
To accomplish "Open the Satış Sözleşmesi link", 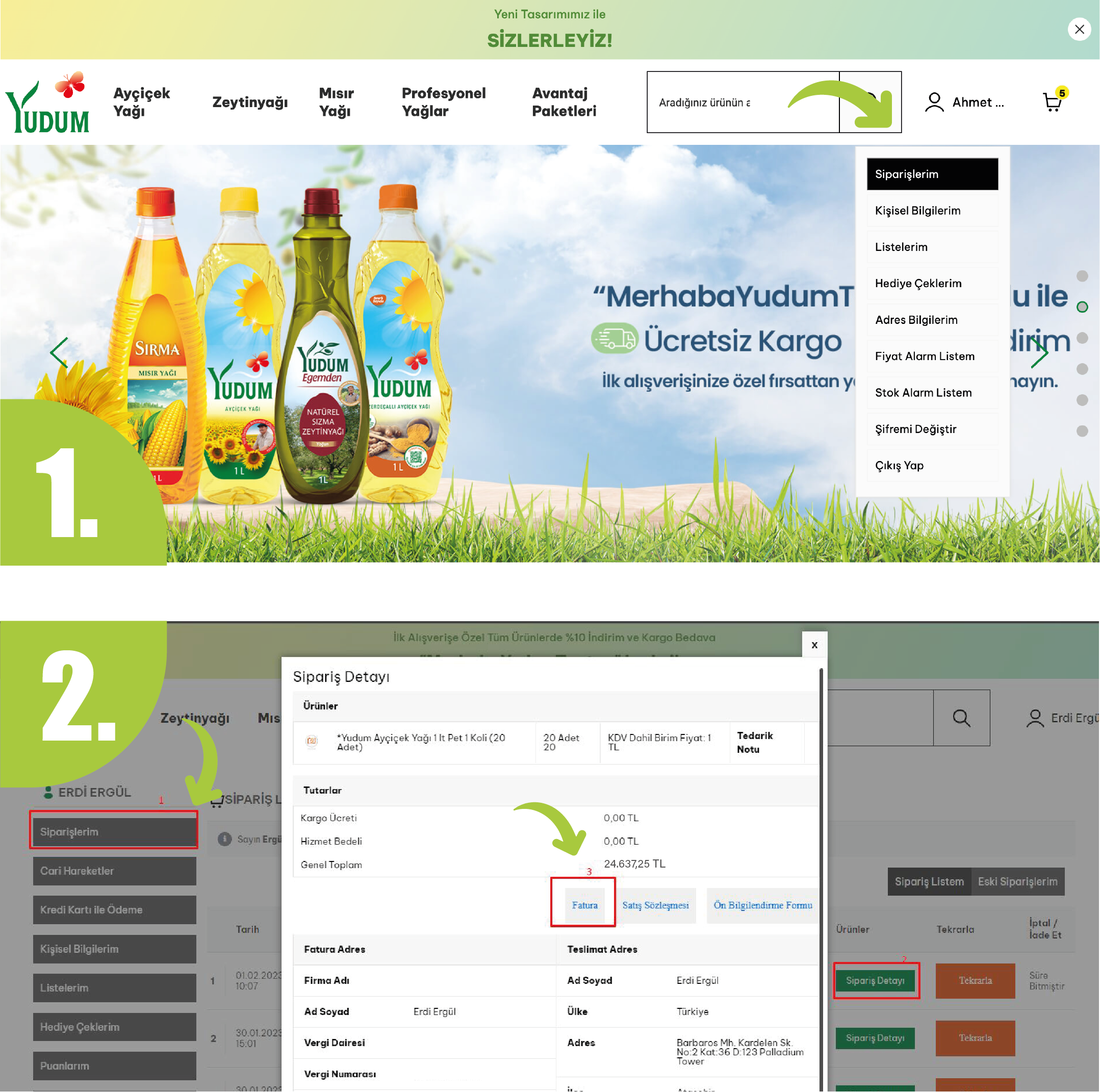I will click(x=655, y=905).
